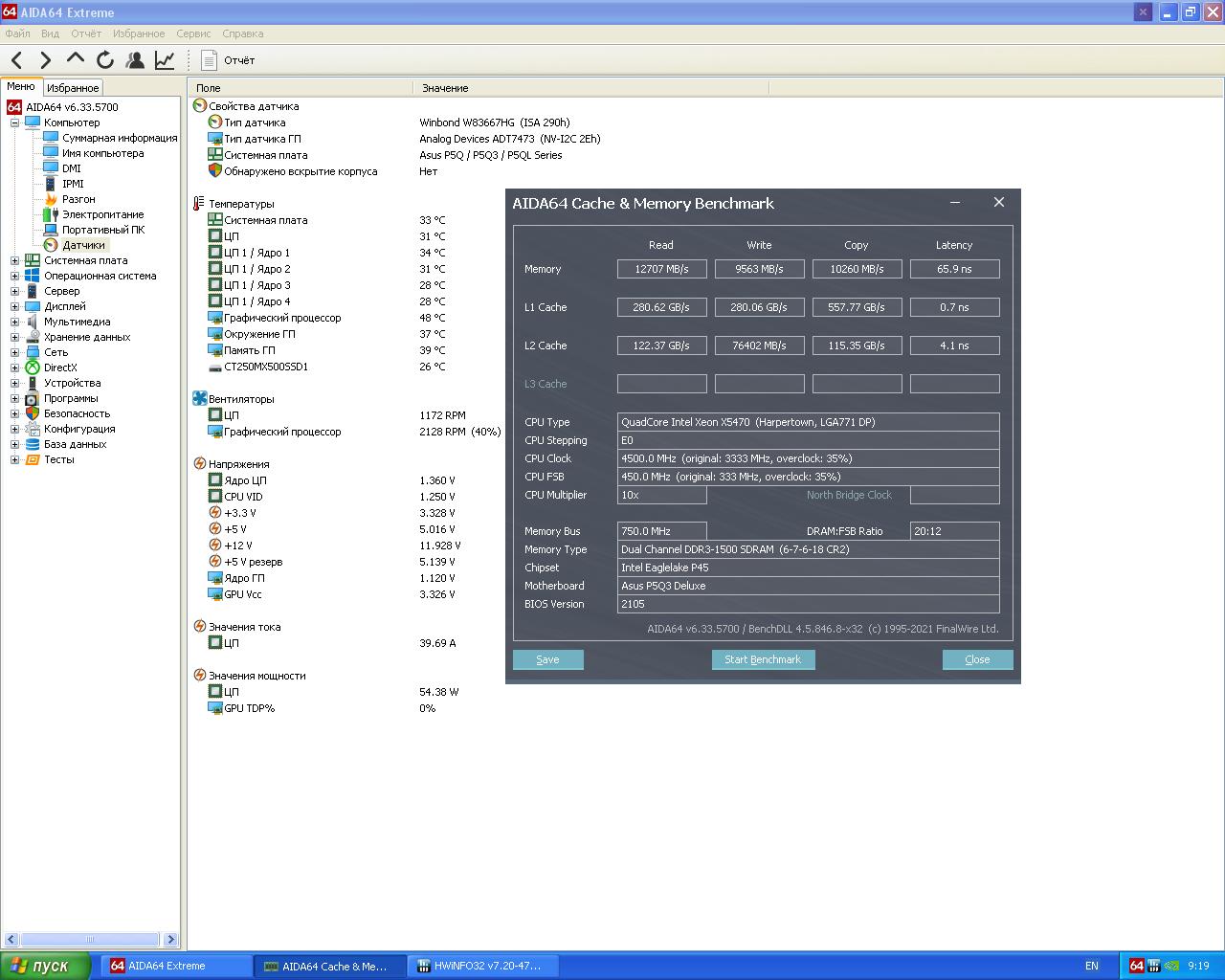Close the benchmark dialog with the Close button

coord(977,659)
